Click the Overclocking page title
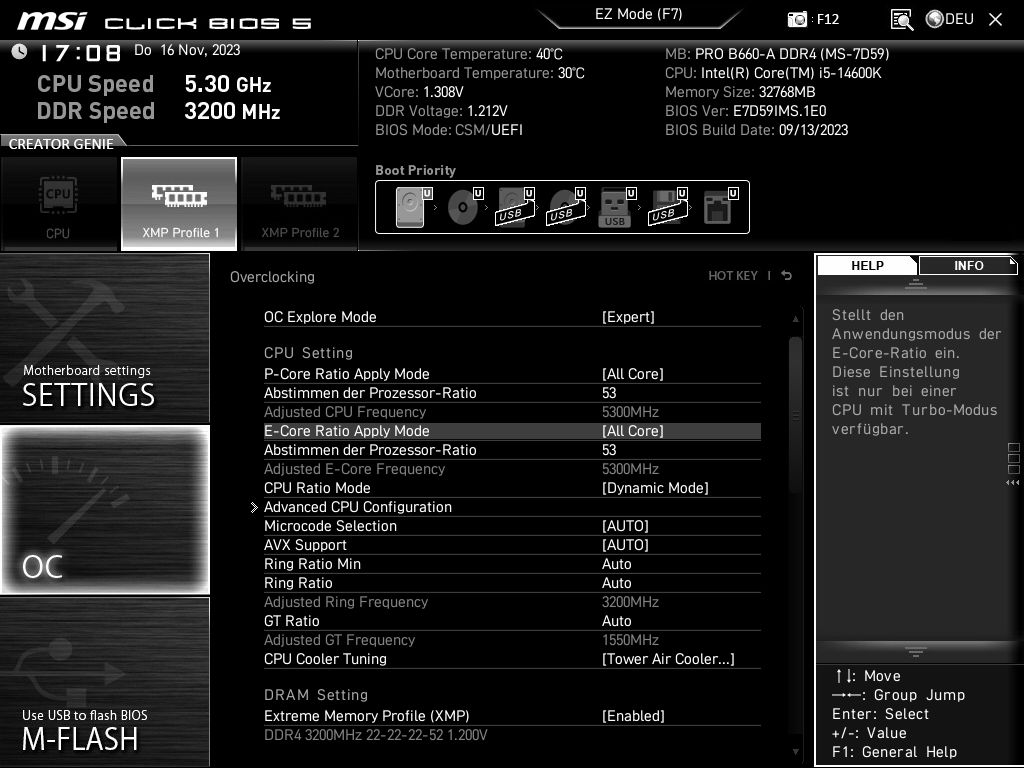This screenshot has height=768, width=1024. point(272,277)
